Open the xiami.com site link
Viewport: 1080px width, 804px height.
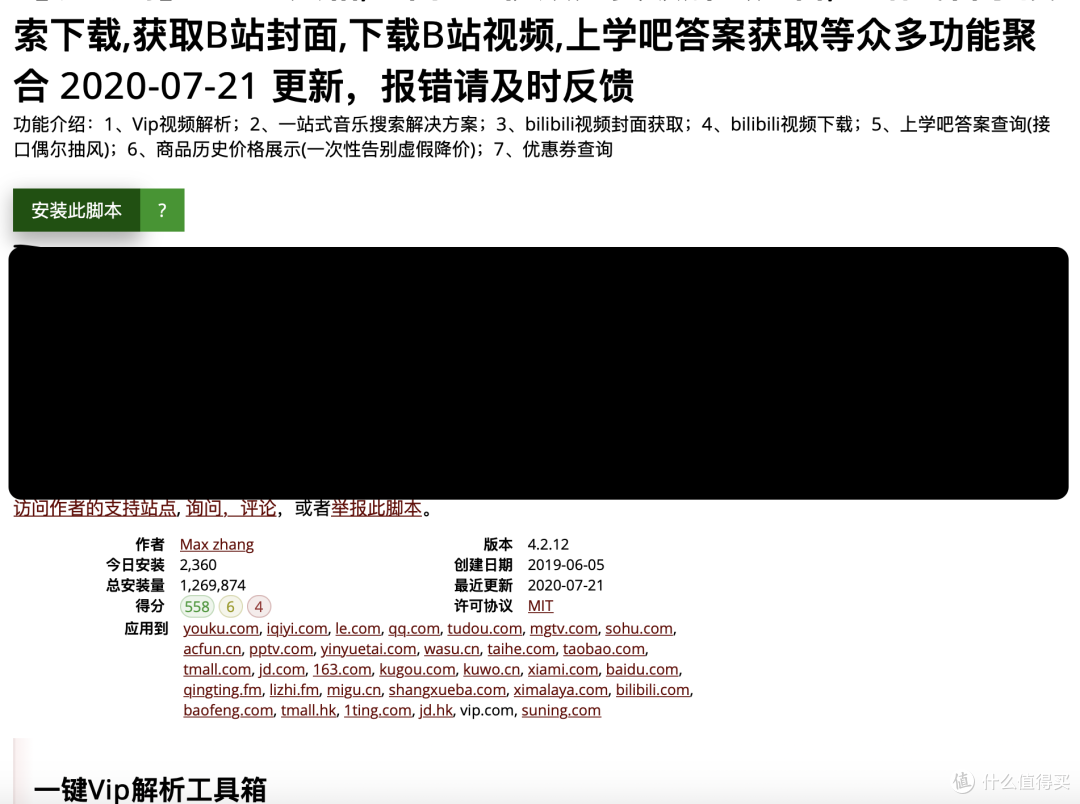(563, 670)
